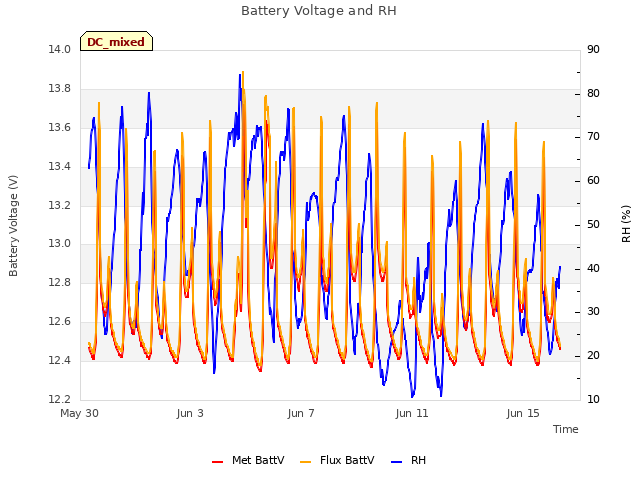
Task: Click the Jun 7 x-axis tick label
Action: pyautogui.click(x=301, y=413)
